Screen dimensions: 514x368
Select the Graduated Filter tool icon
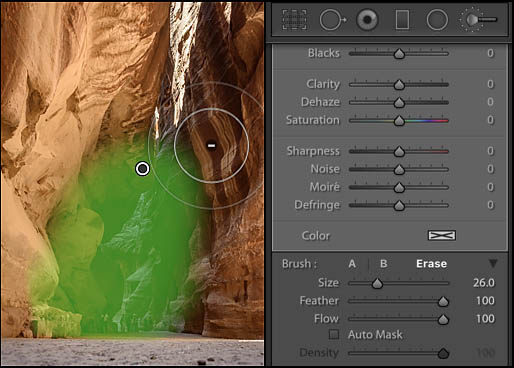tap(402, 20)
